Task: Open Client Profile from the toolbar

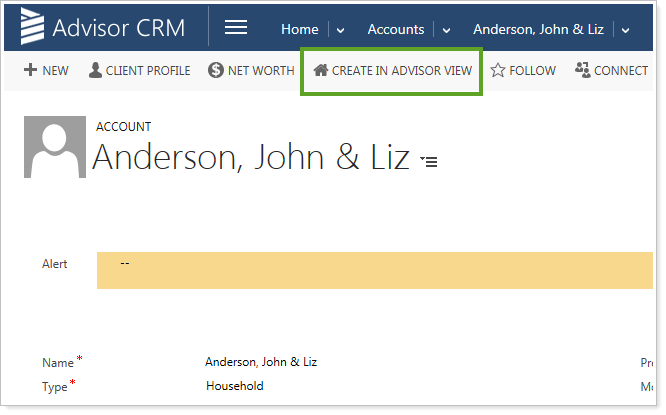Action: 139,70
